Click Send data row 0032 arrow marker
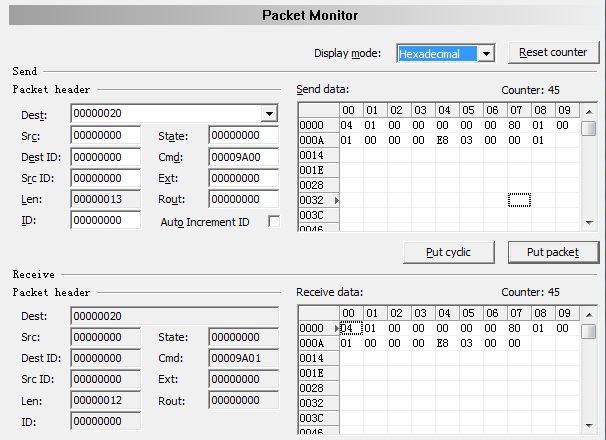 (337, 200)
